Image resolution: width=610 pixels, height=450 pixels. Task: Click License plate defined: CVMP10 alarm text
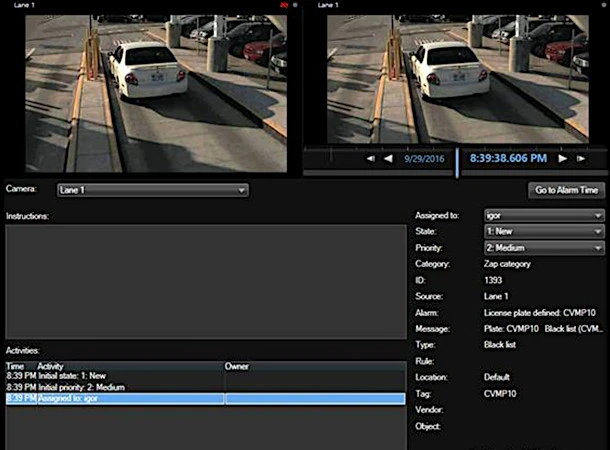click(540, 313)
